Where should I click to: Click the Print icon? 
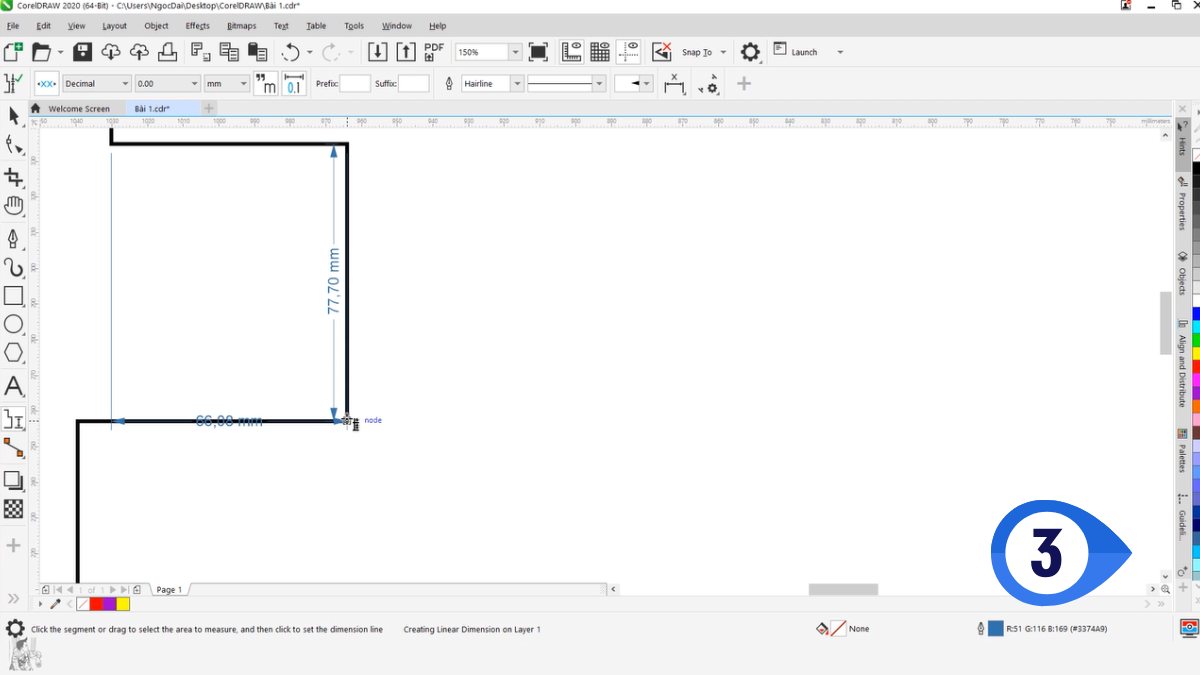(x=168, y=52)
